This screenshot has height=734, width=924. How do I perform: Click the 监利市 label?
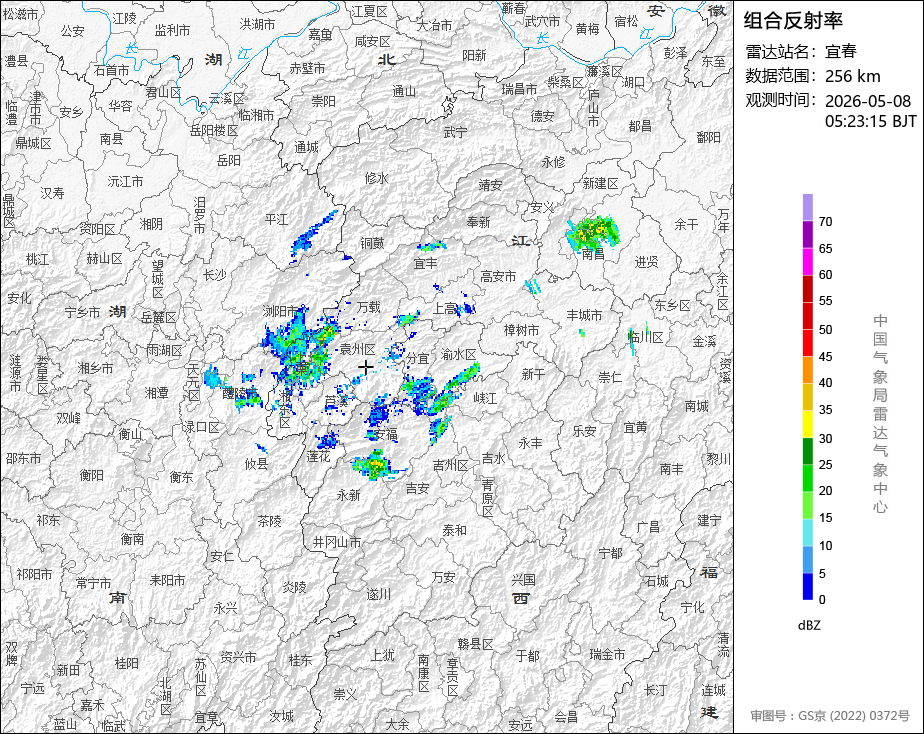click(x=173, y=30)
